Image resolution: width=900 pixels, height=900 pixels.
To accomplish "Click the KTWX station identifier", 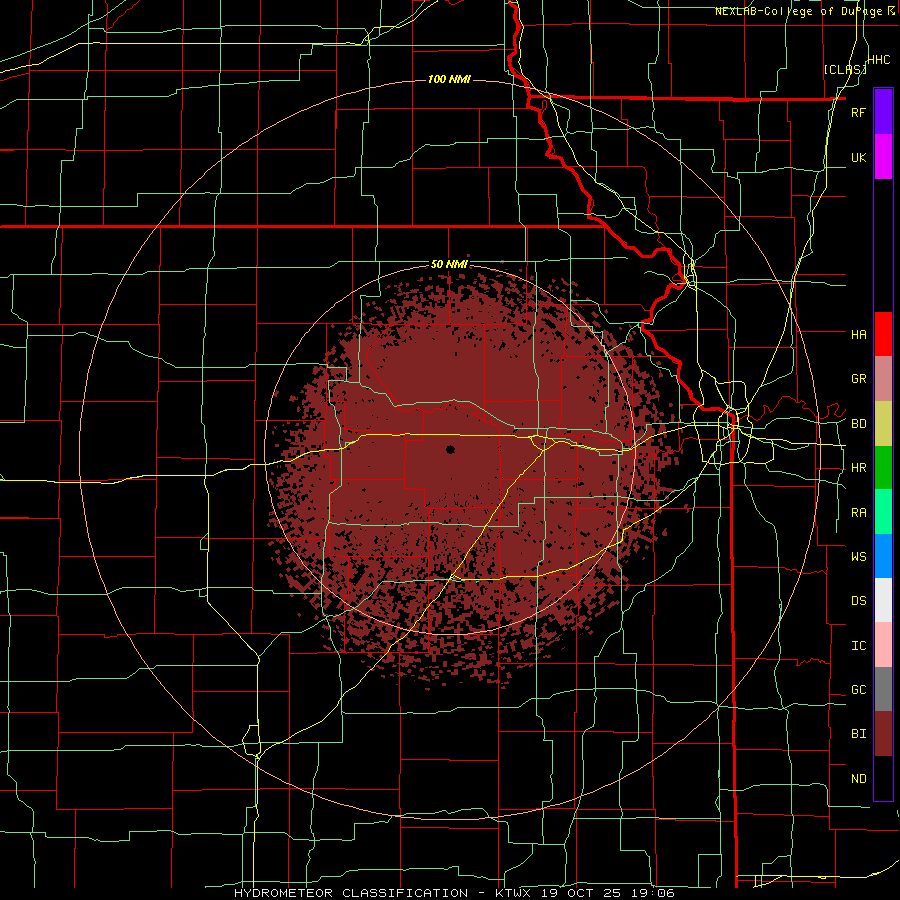I will (513, 893).
